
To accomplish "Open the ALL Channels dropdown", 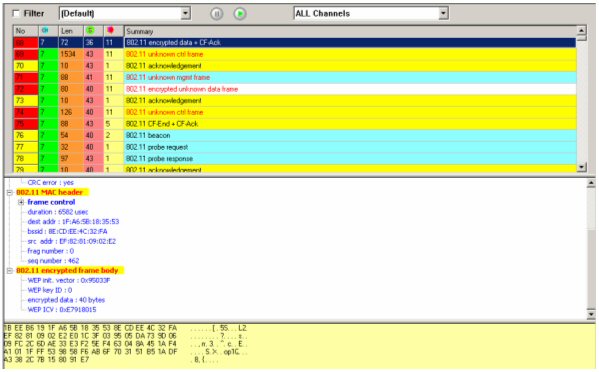I will [443, 13].
